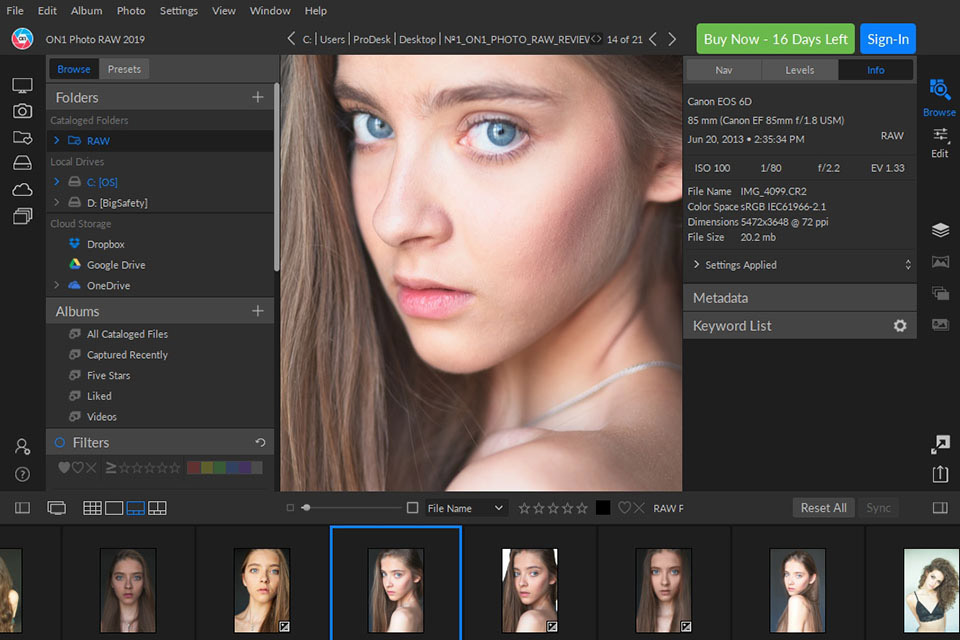This screenshot has height=640, width=960.
Task: Select the compare view layout
Action: (x=157, y=508)
